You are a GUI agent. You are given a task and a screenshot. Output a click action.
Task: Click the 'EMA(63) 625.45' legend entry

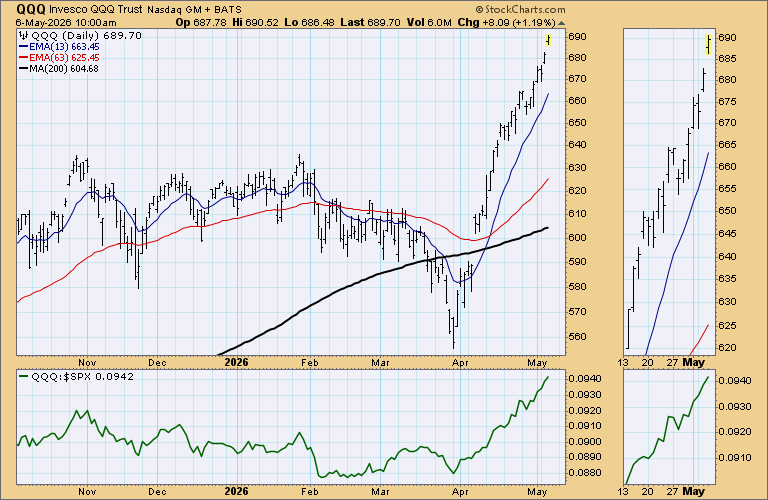(64, 58)
